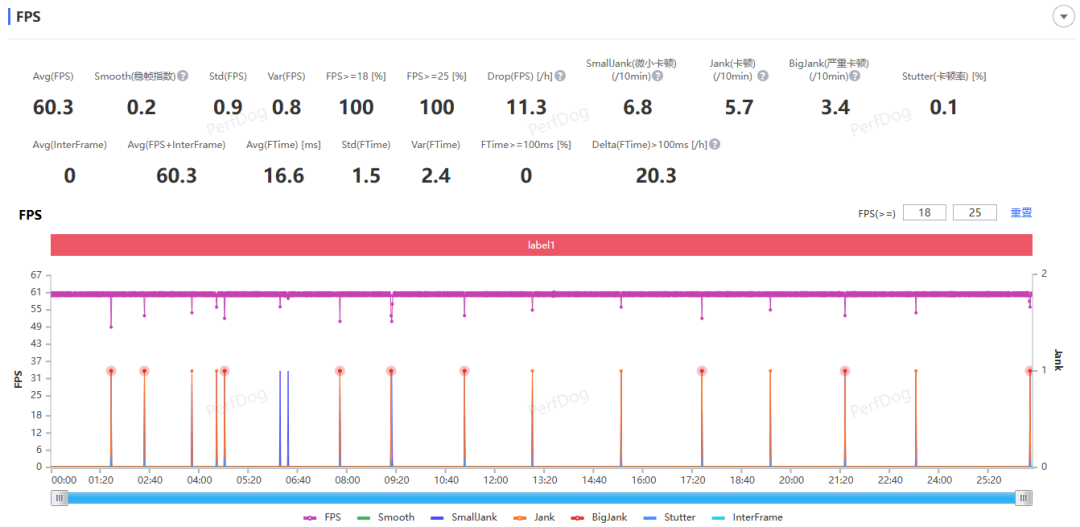
Task: Toggle BigJank legend entry
Action: pos(599,517)
